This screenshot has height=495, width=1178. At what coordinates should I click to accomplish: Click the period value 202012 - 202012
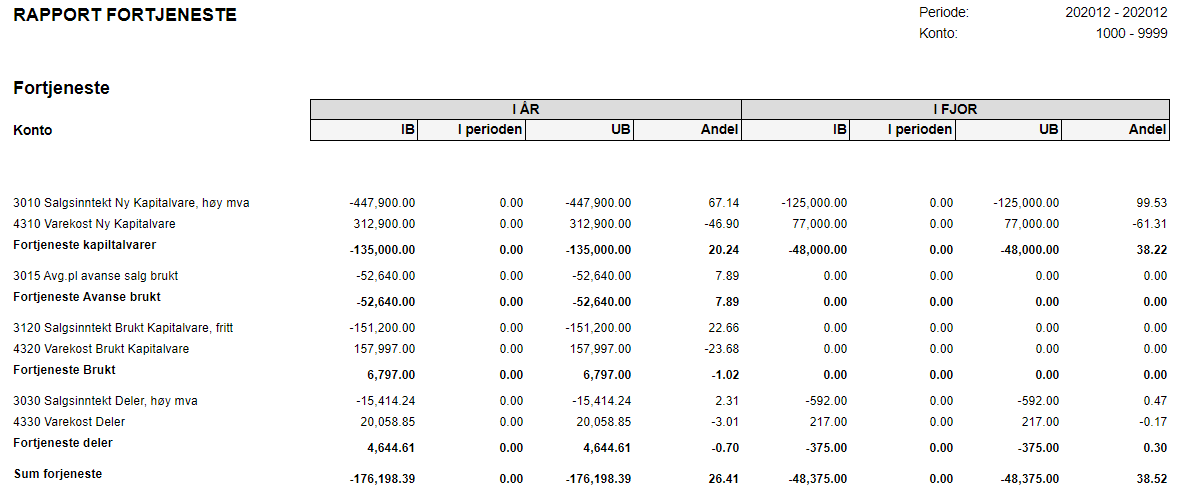pos(1116,13)
